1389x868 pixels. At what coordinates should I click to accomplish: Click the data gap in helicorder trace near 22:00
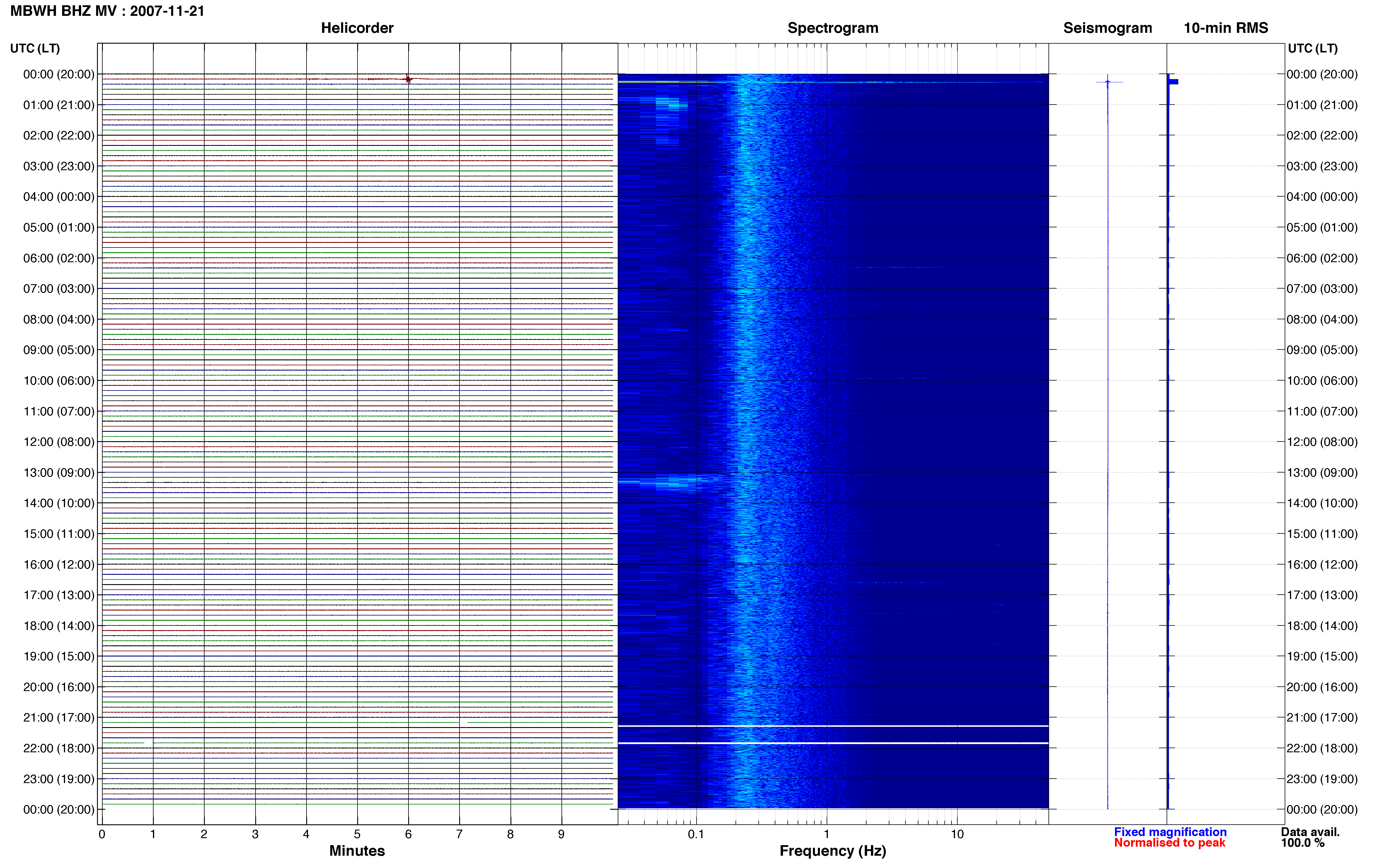tap(148, 743)
